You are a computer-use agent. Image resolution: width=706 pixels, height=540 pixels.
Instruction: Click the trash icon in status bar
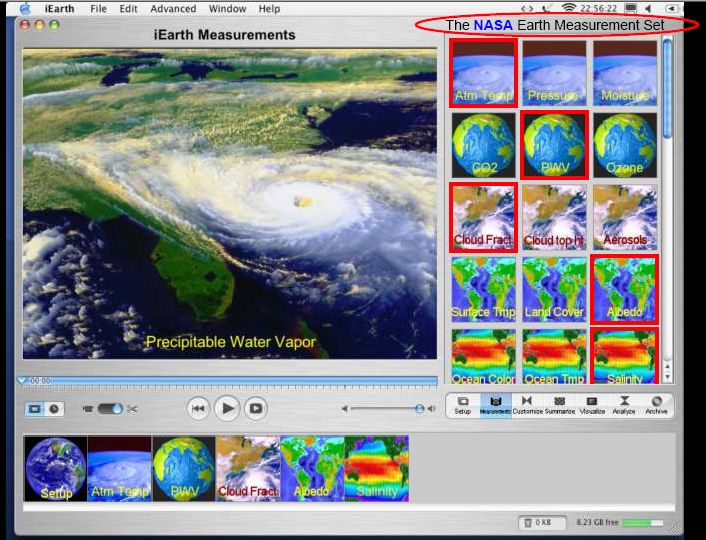527,522
